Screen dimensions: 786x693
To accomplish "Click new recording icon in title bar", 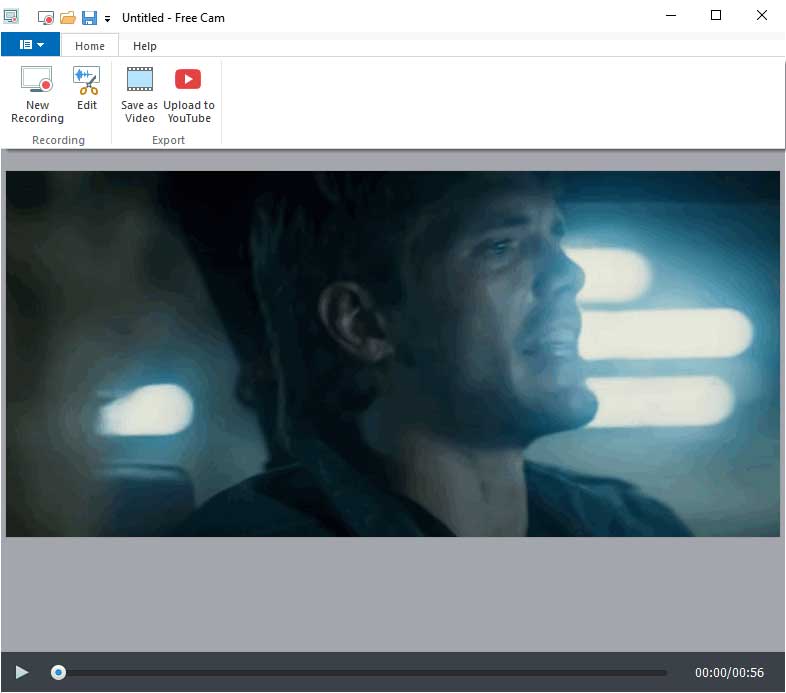I will coord(46,18).
